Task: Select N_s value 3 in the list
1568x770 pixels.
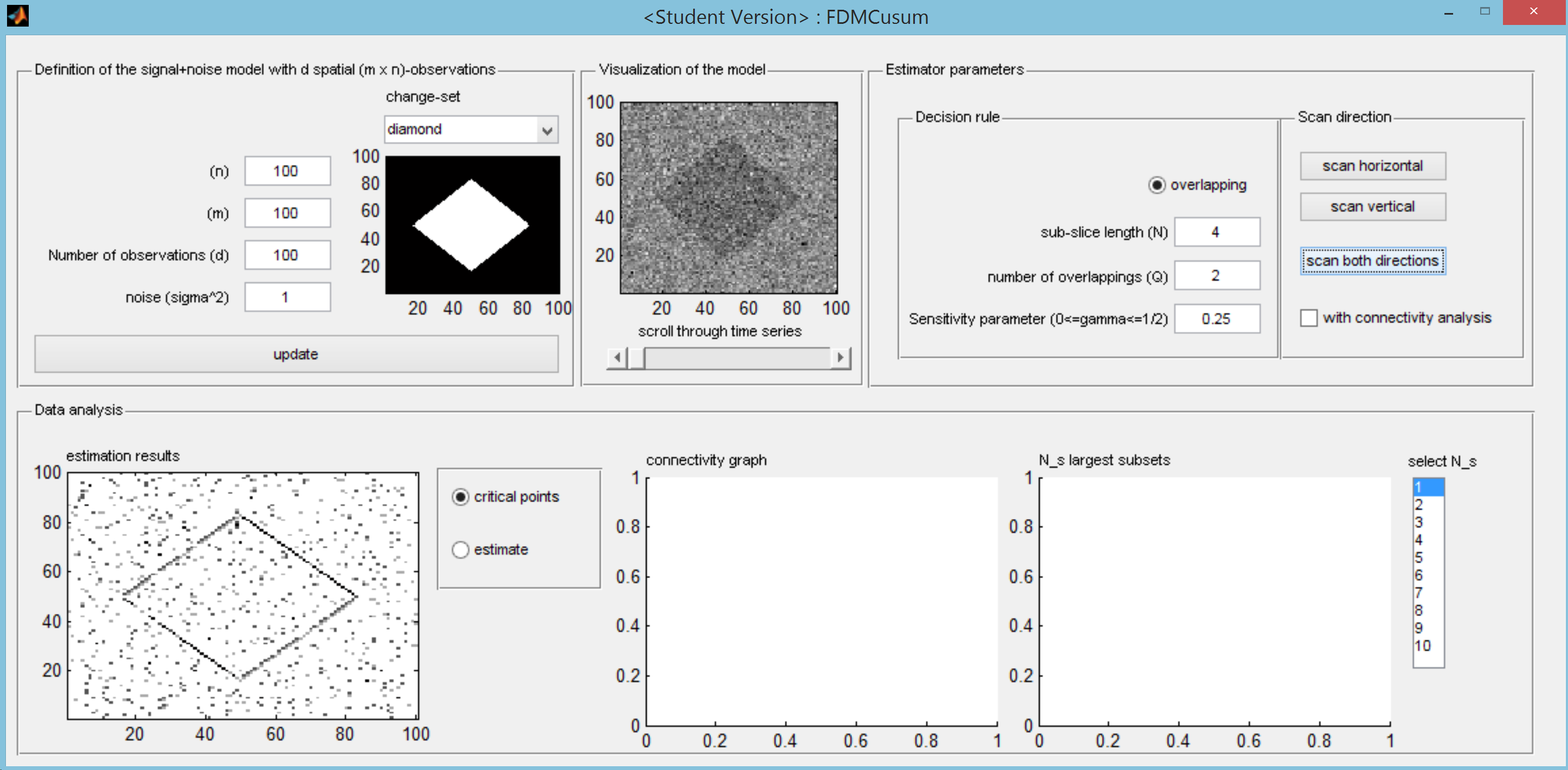Action: coord(1428,523)
